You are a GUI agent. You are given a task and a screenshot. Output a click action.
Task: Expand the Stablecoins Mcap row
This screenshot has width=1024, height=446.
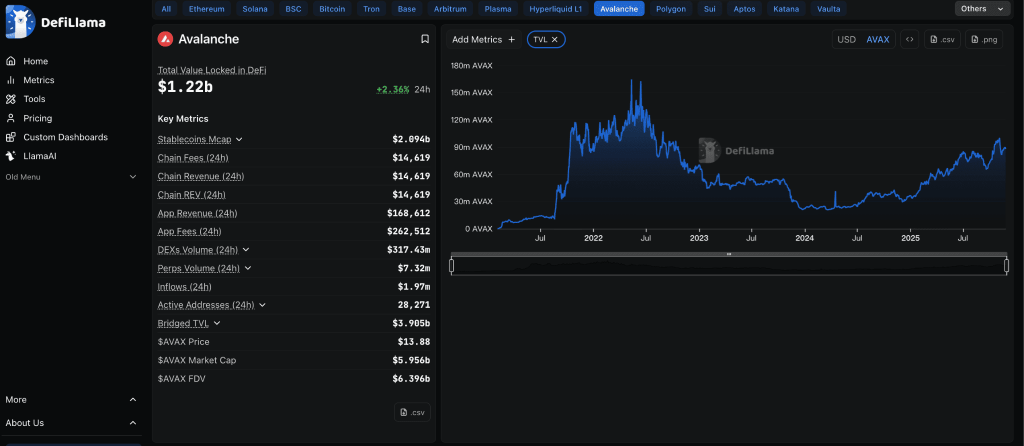pyautogui.click(x=239, y=139)
